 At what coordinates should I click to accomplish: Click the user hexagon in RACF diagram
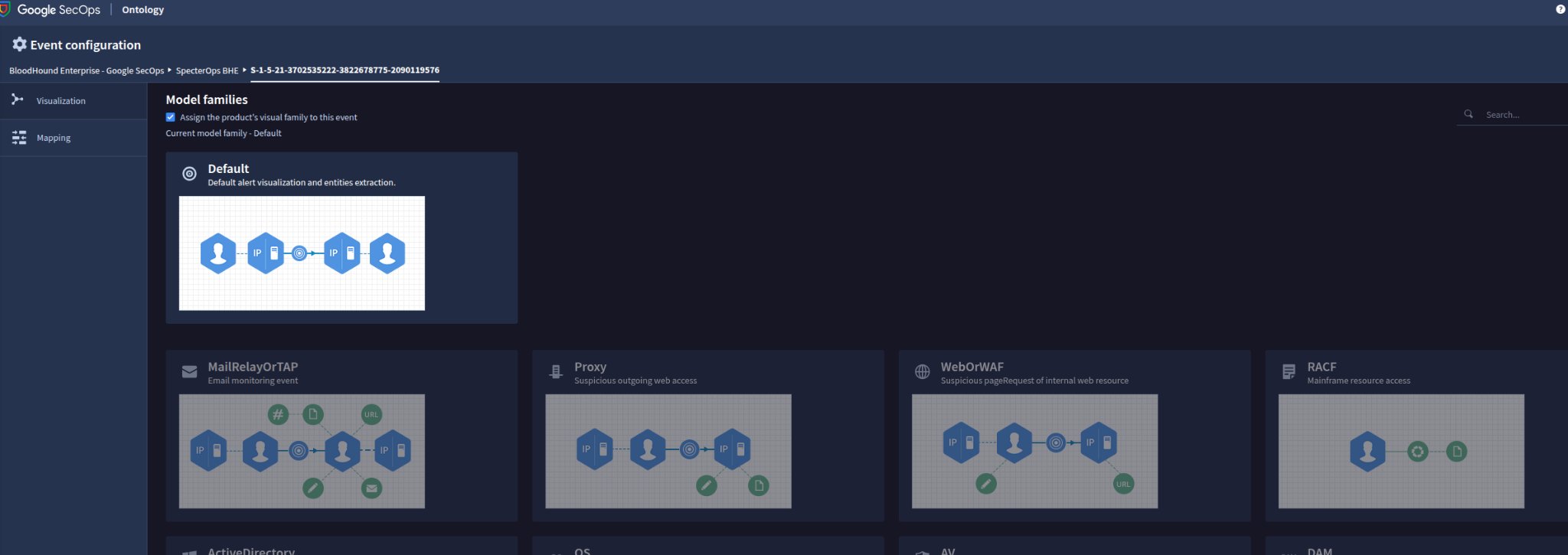point(1367,452)
